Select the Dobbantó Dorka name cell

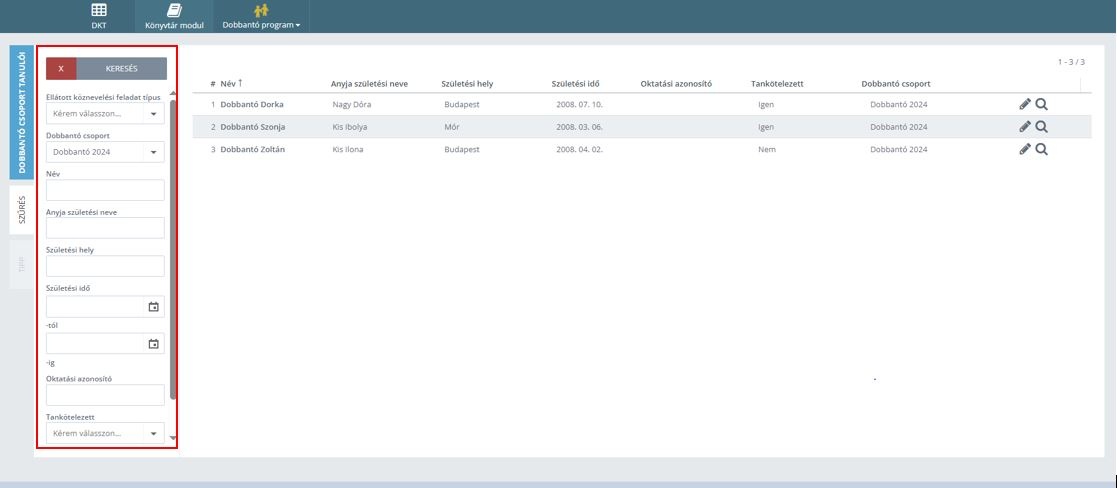(x=252, y=105)
